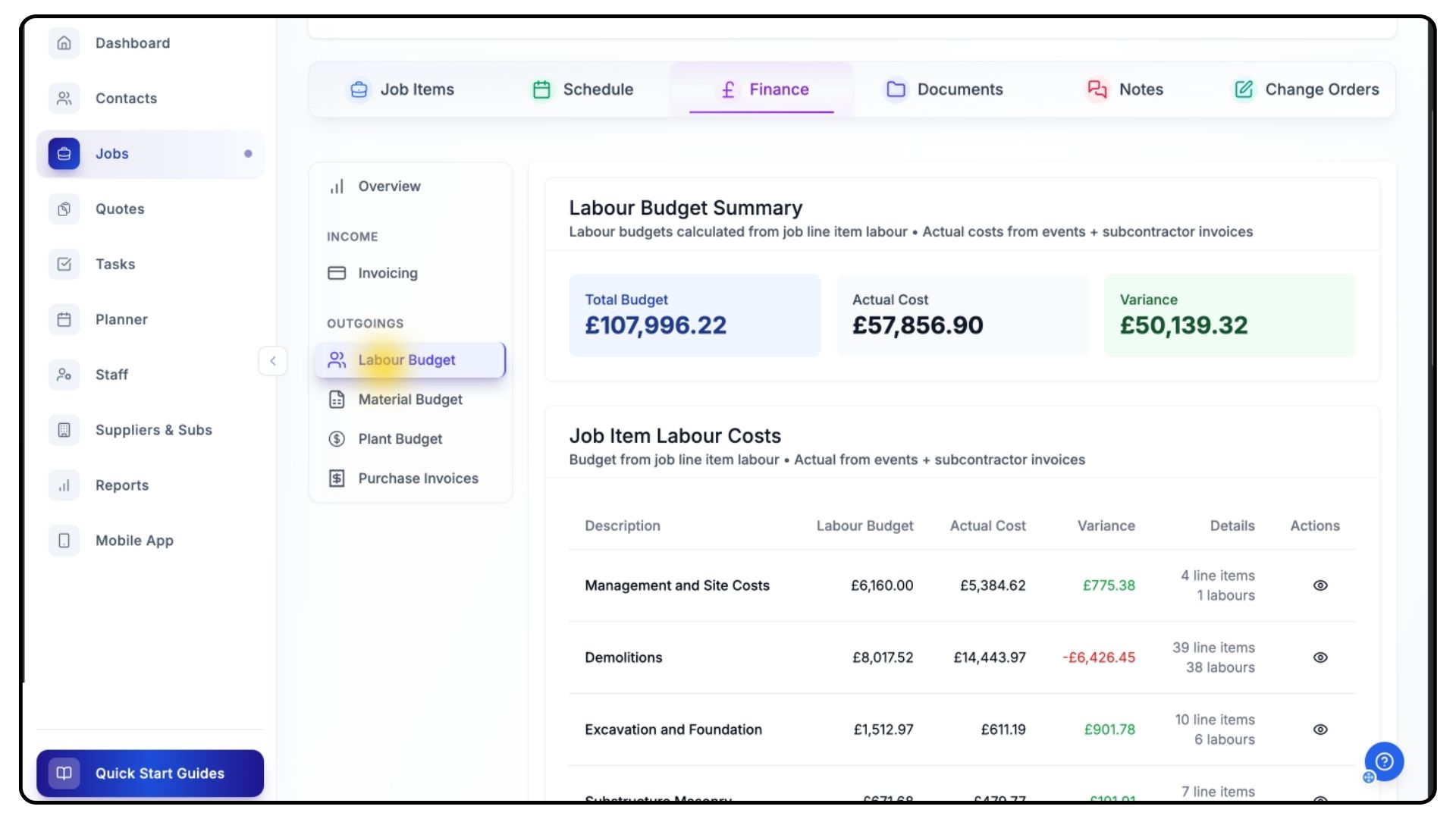The height and width of the screenshot is (819, 1456).
Task: Go to Material Budget section
Action: click(x=409, y=400)
